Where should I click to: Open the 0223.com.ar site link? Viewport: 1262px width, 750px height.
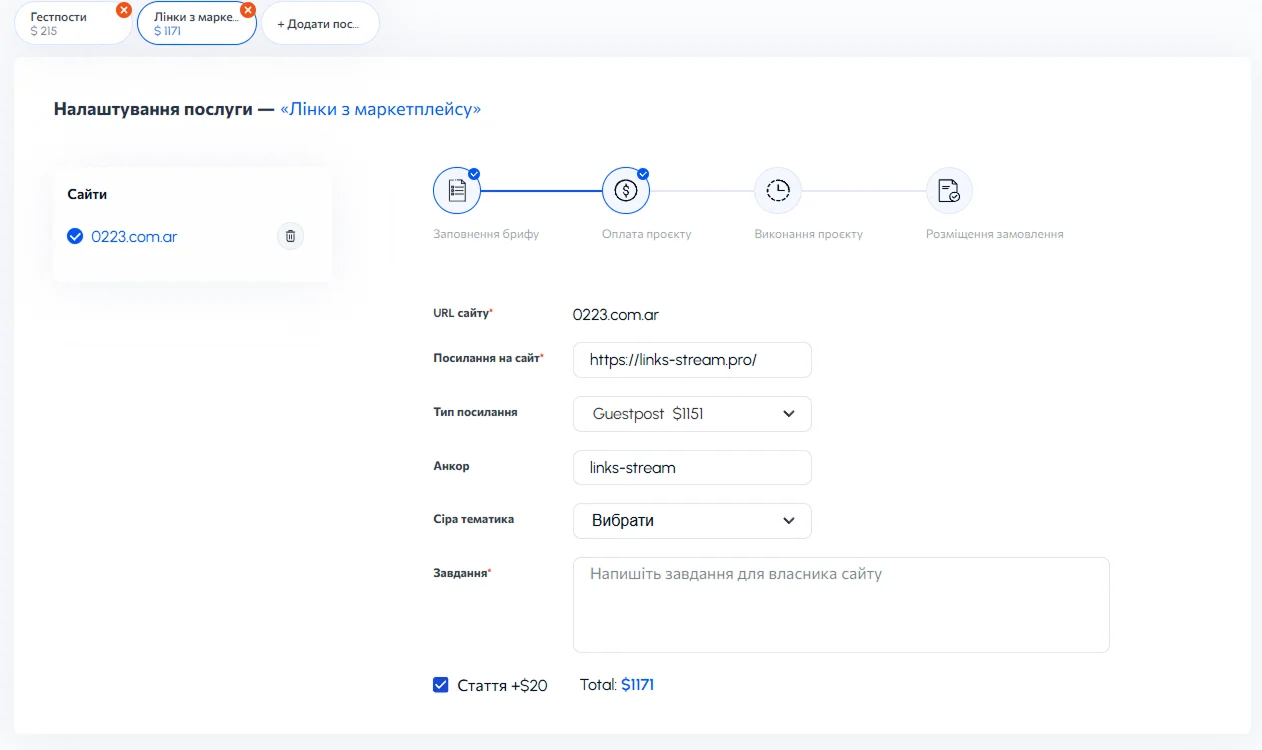(x=134, y=237)
